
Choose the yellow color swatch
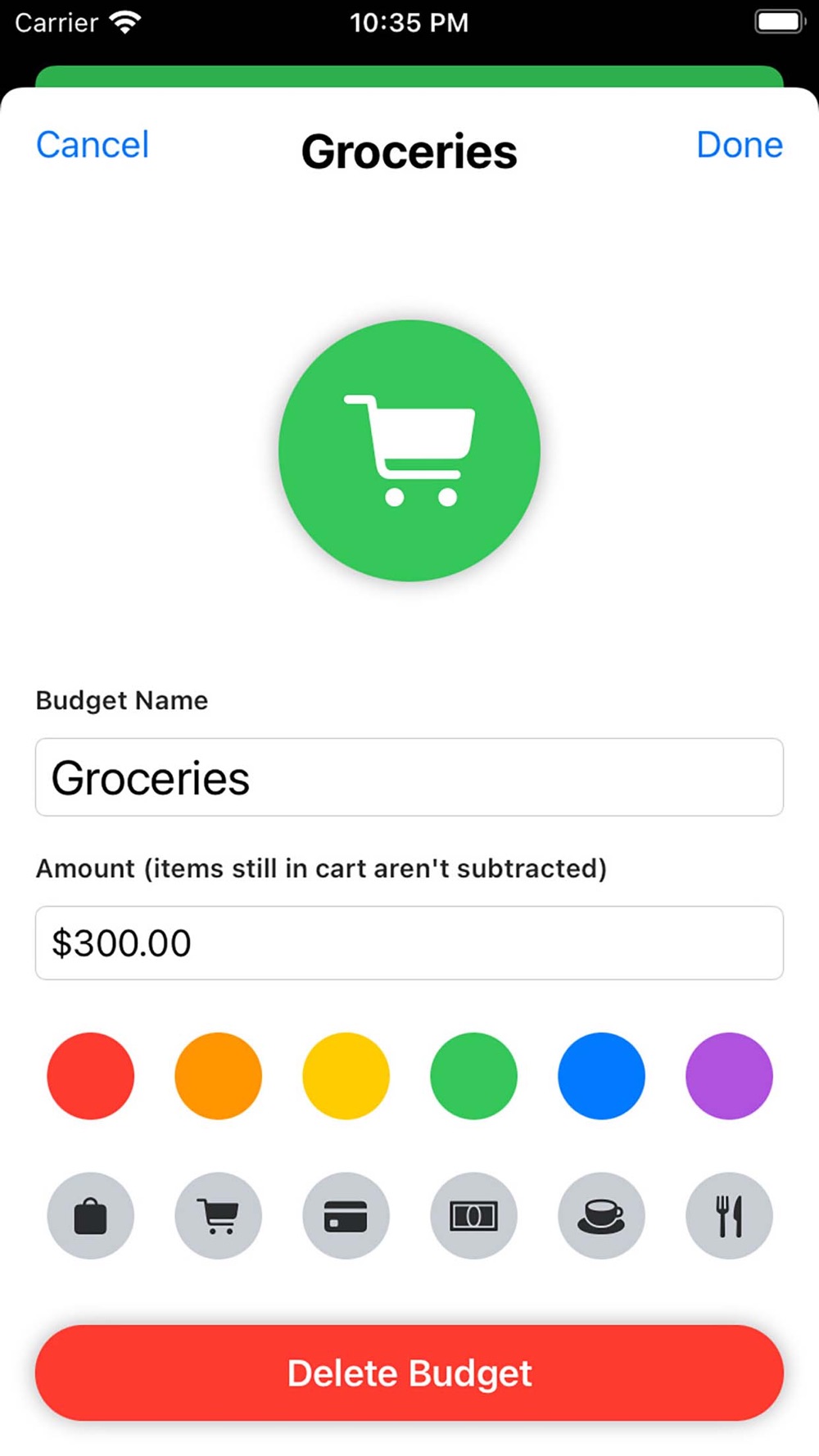[x=346, y=1076]
